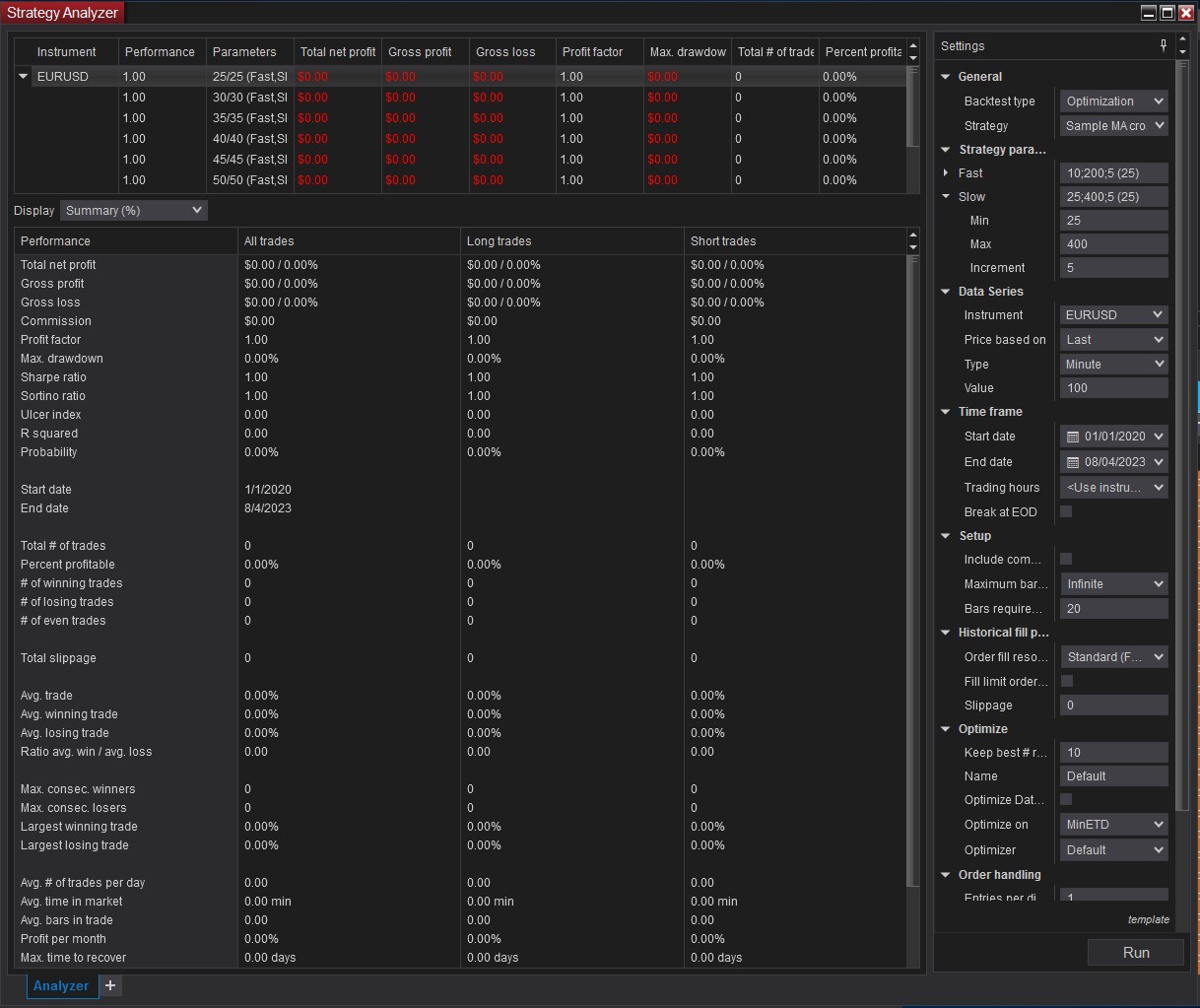
Task: Collapse the Slow parameter group
Action: (946, 197)
